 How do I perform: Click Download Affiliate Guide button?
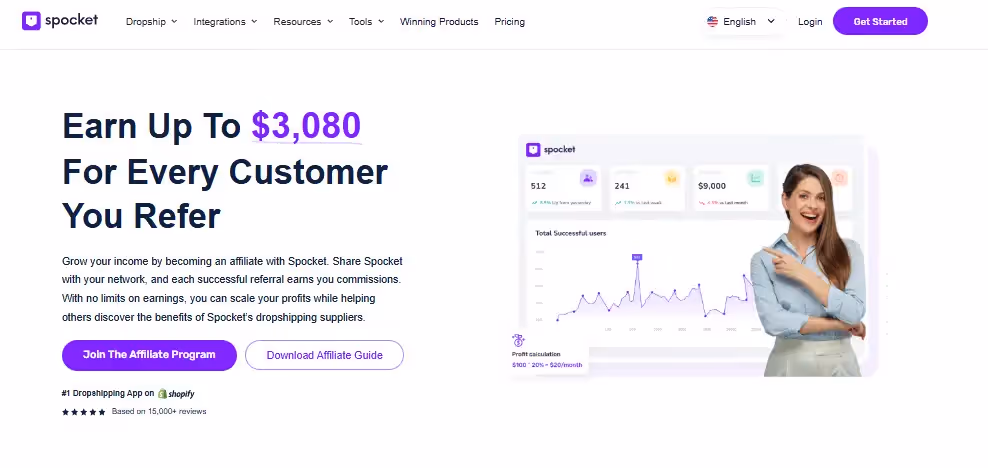325,355
